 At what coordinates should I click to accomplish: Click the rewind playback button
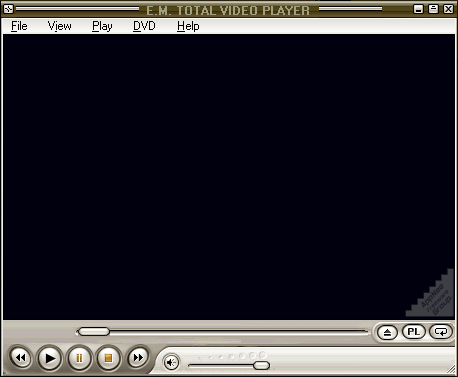(21, 358)
